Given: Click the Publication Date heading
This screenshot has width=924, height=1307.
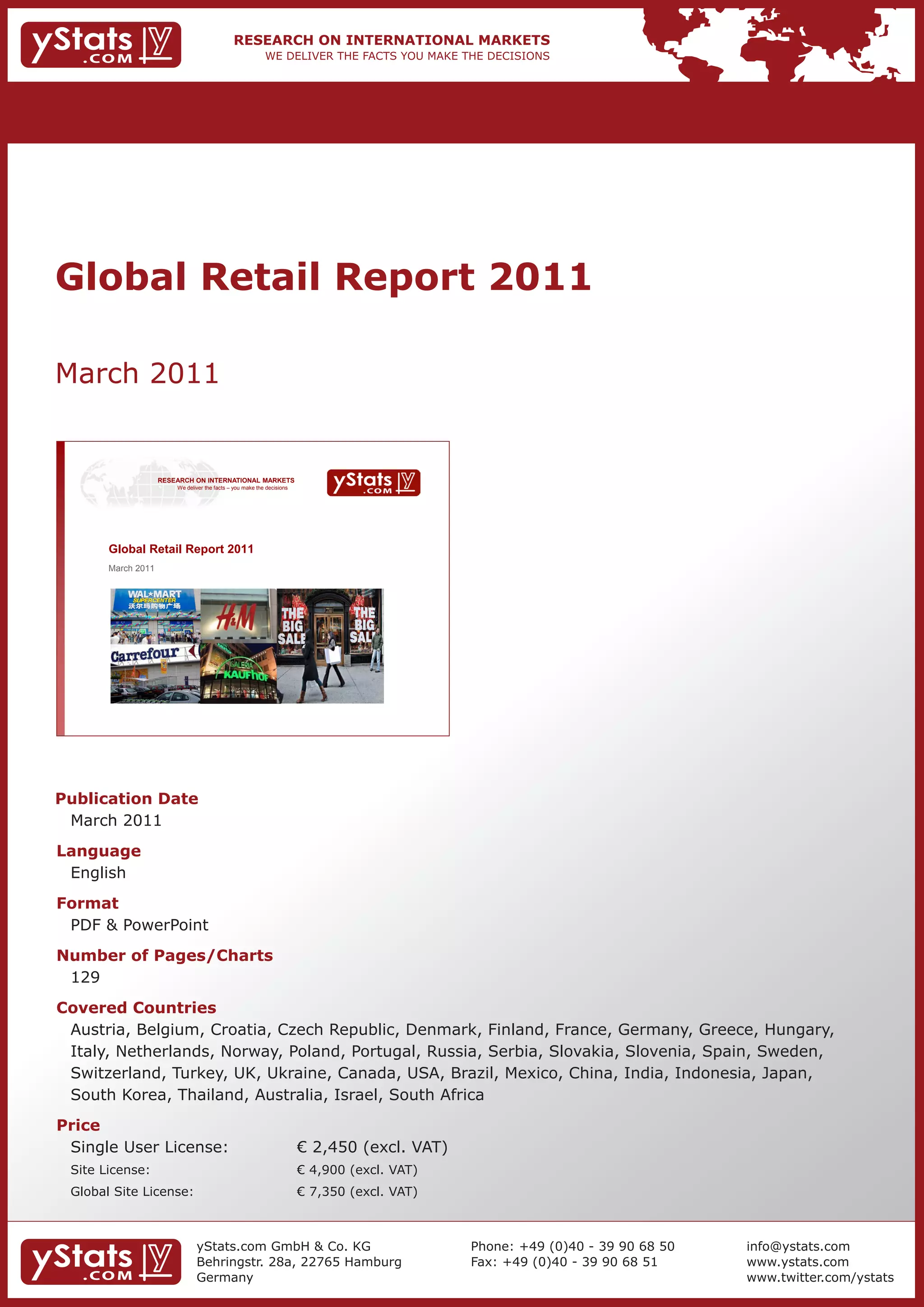Looking at the screenshot, I should pos(127,799).
